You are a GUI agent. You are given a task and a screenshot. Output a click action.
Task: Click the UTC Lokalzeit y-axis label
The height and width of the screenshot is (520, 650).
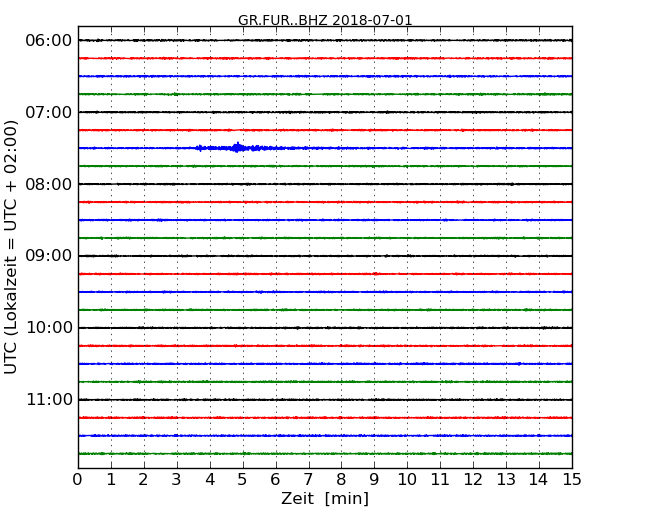pyautogui.click(x=11, y=247)
